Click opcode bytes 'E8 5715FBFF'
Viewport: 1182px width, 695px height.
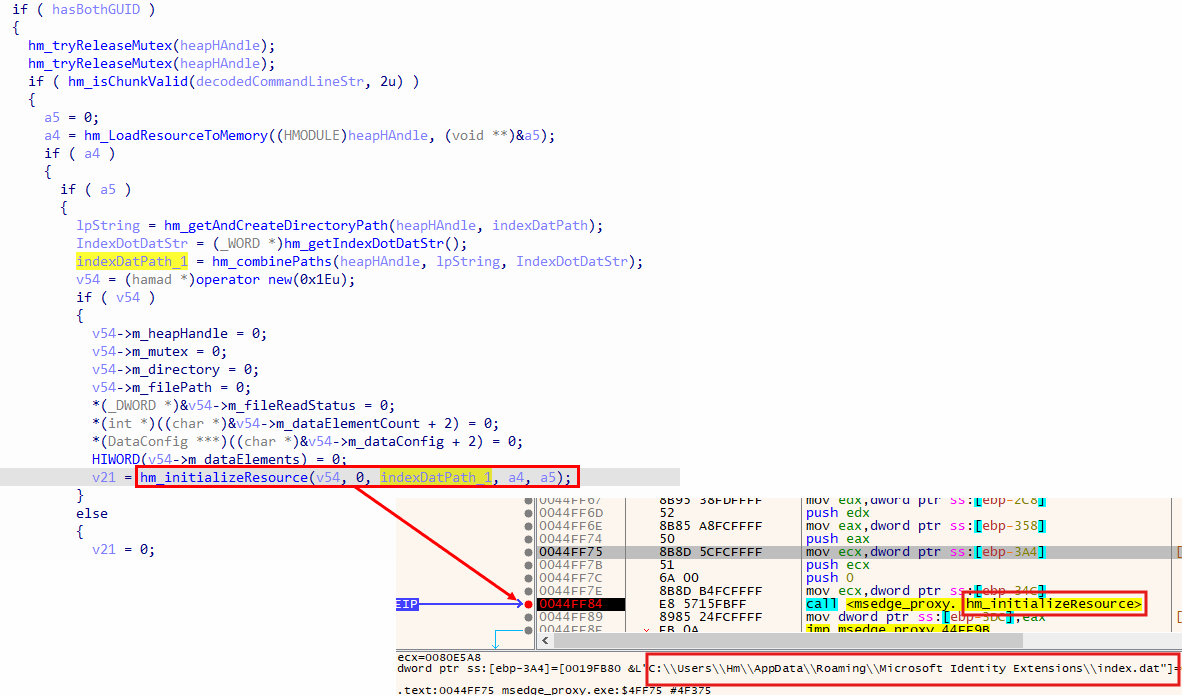703,605
